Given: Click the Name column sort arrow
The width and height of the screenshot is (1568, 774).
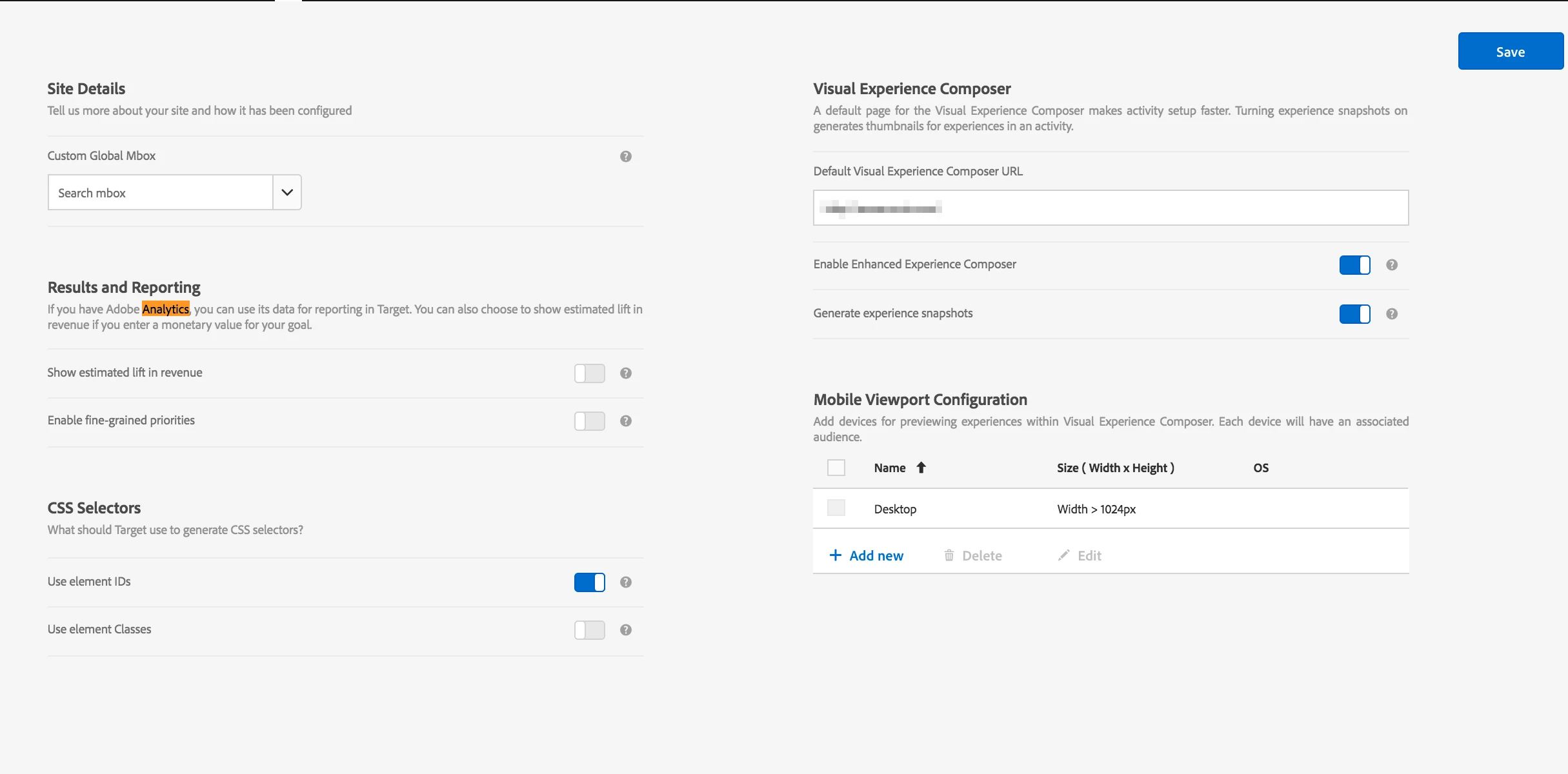Looking at the screenshot, I should 921,468.
